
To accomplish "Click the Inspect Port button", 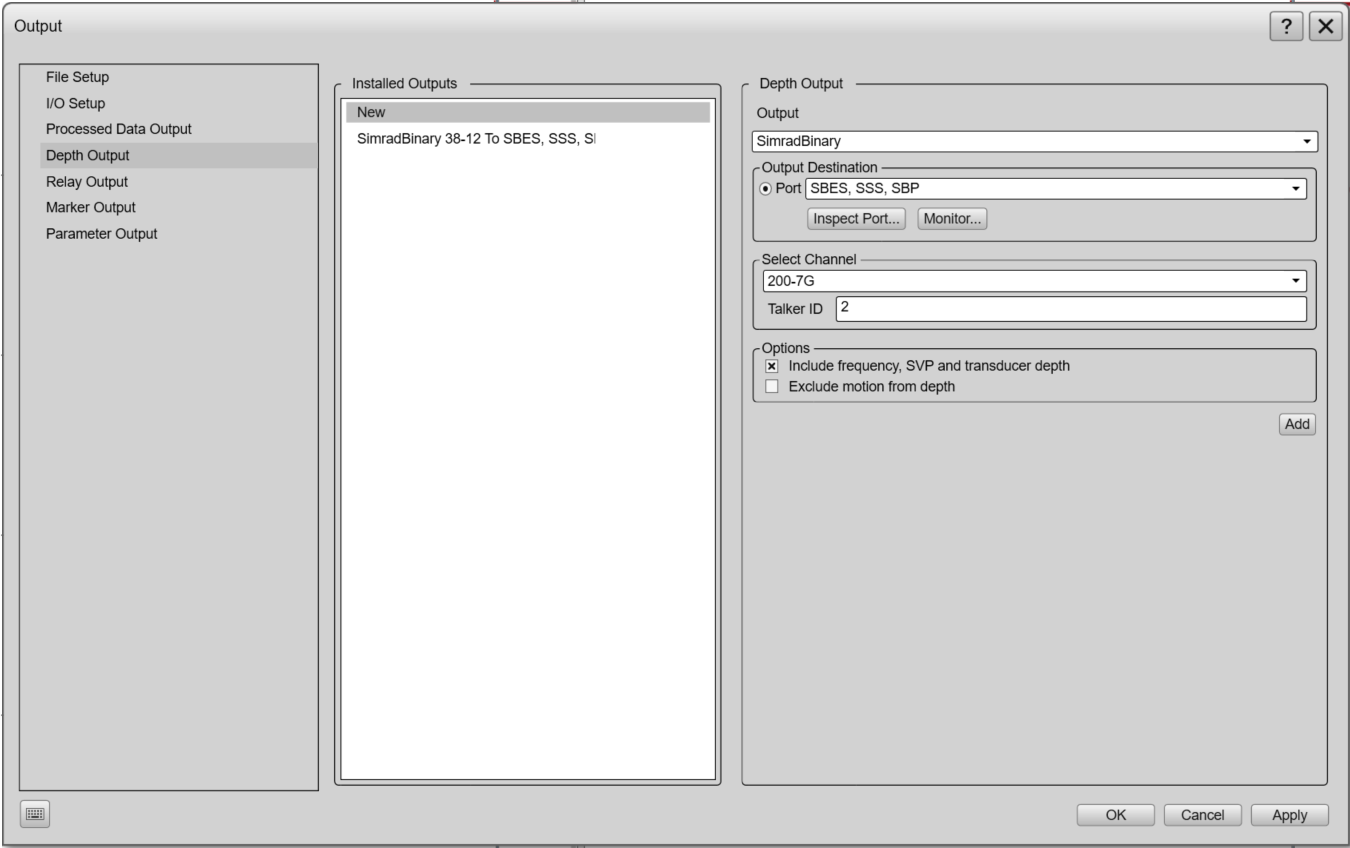I will pos(857,219).
